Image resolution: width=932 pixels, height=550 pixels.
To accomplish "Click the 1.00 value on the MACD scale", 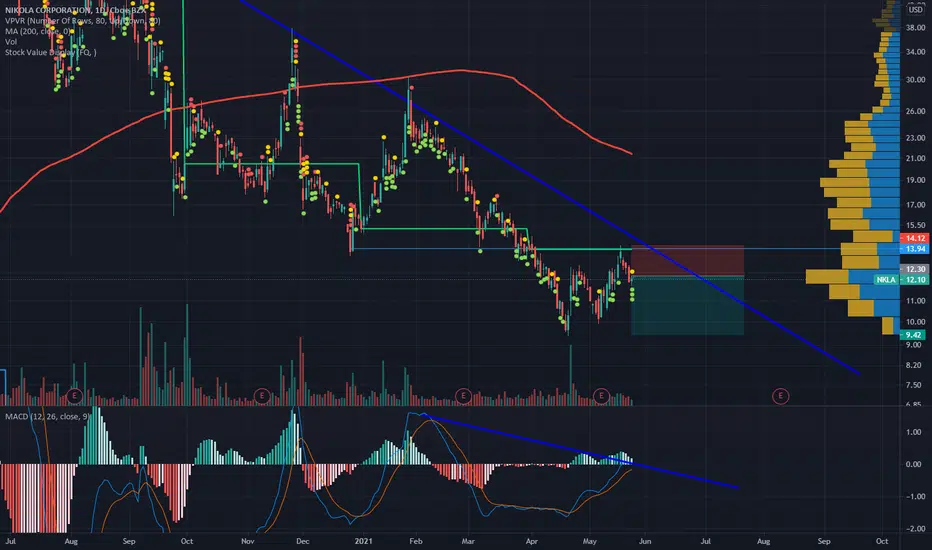I will click(x=915, y=432).
